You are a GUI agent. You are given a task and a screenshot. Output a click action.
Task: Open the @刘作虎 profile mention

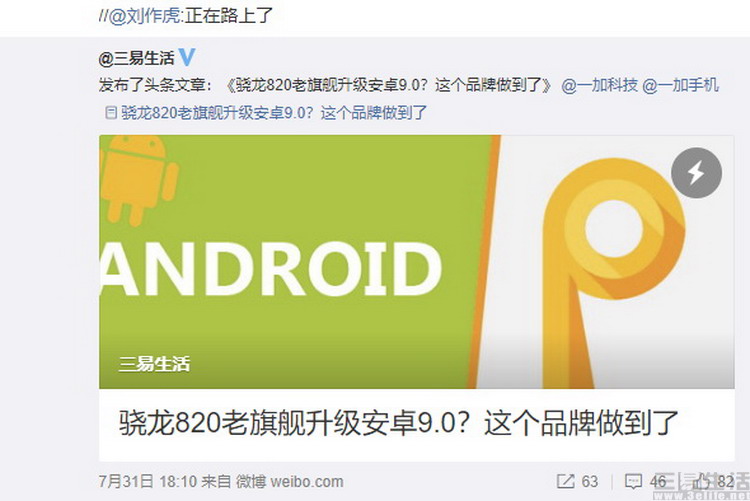point(145,16)
